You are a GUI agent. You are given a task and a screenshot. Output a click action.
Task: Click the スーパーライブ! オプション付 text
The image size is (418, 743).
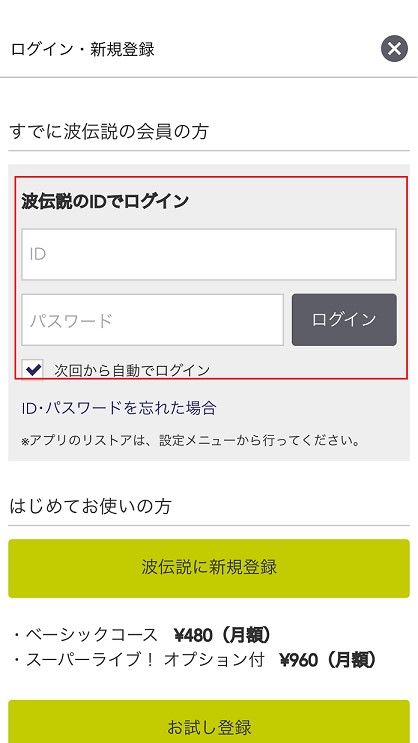pyautogui.click(x=145, y=660)
